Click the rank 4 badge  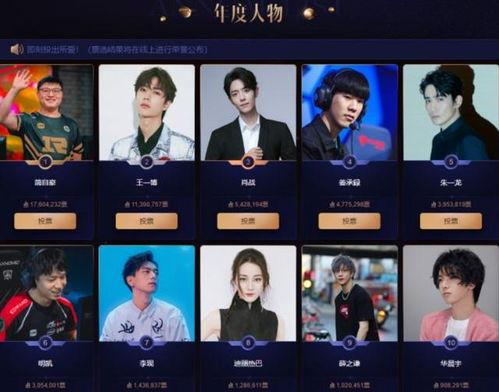[x=349, y=162]
